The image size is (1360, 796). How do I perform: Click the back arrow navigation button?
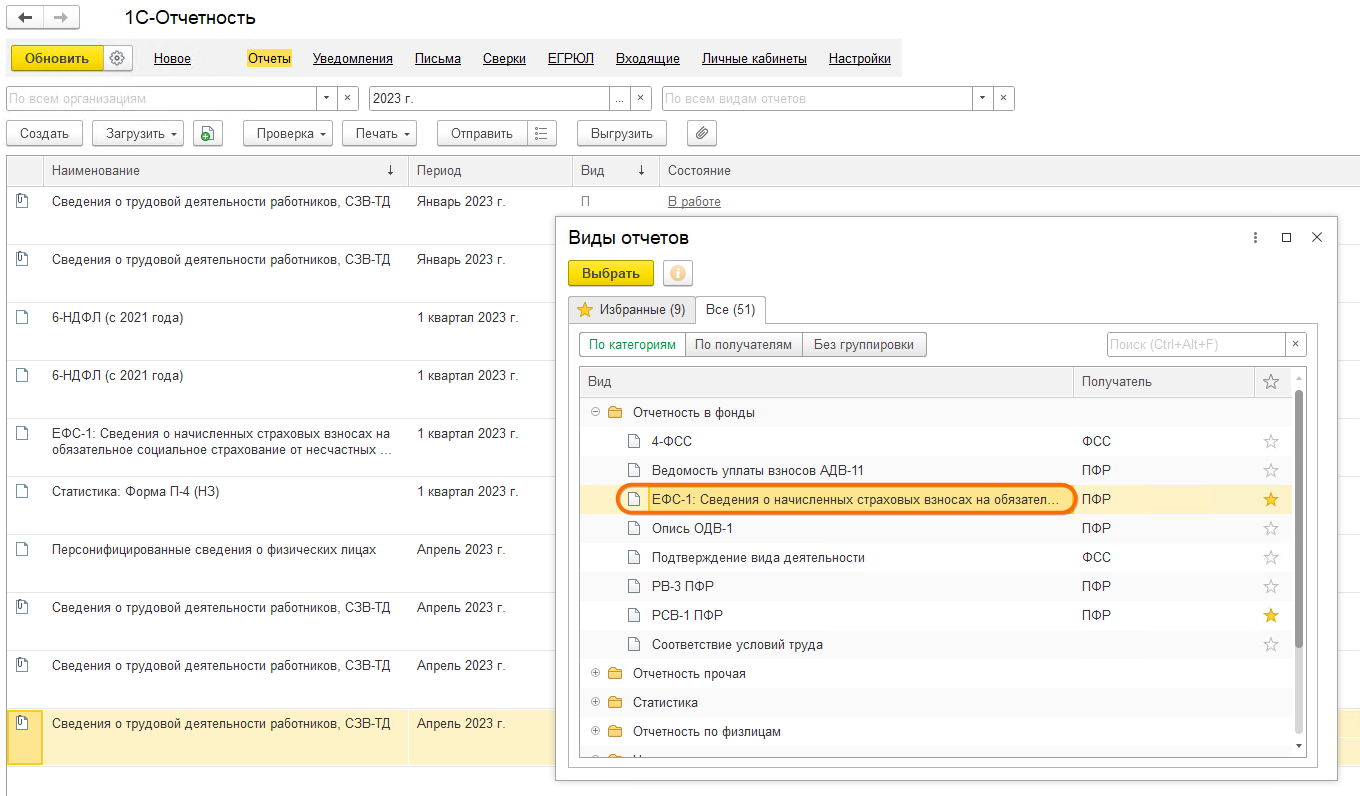[25, 18]
